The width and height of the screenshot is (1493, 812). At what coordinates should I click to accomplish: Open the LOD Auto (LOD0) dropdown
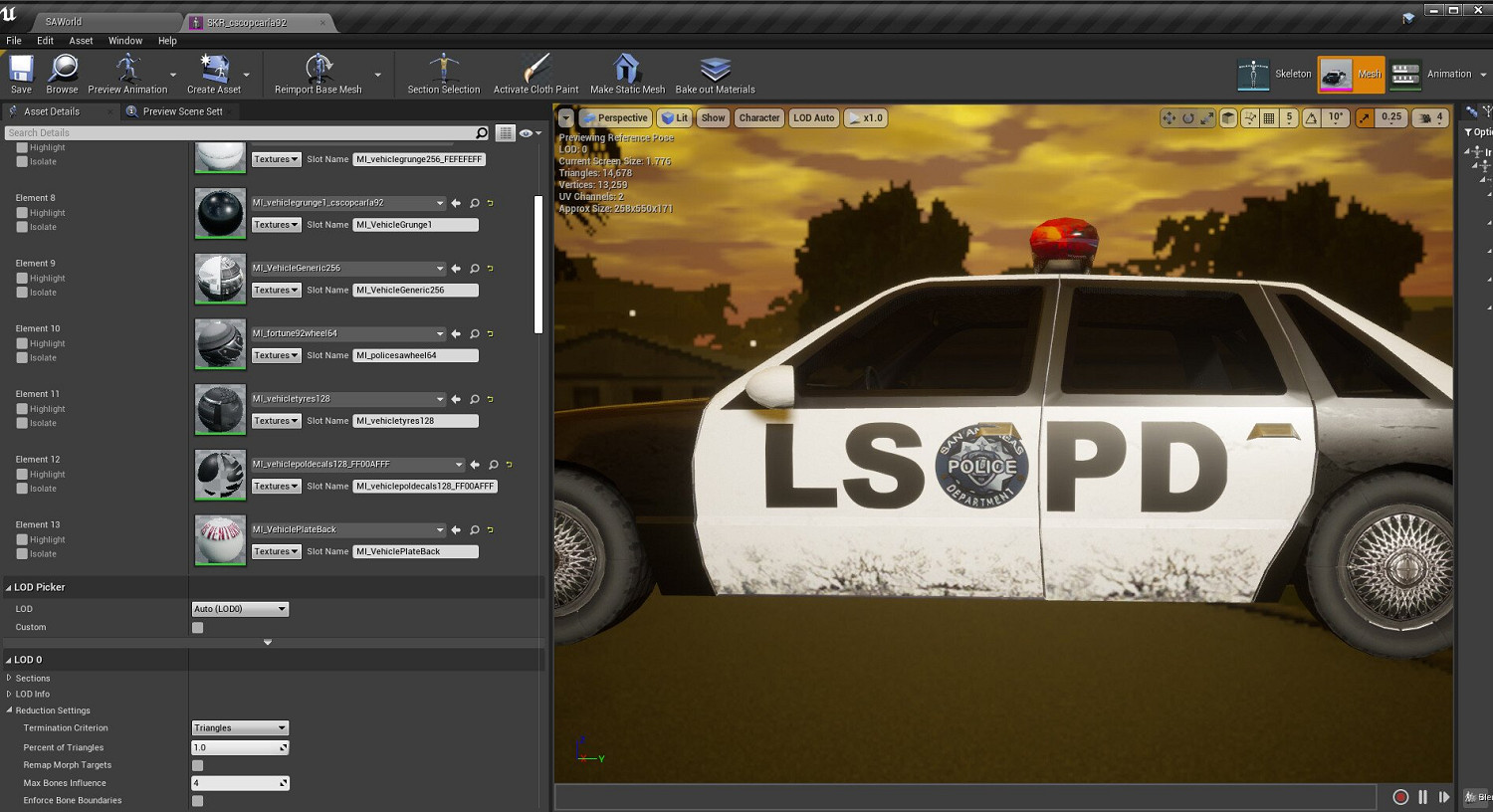240,609
